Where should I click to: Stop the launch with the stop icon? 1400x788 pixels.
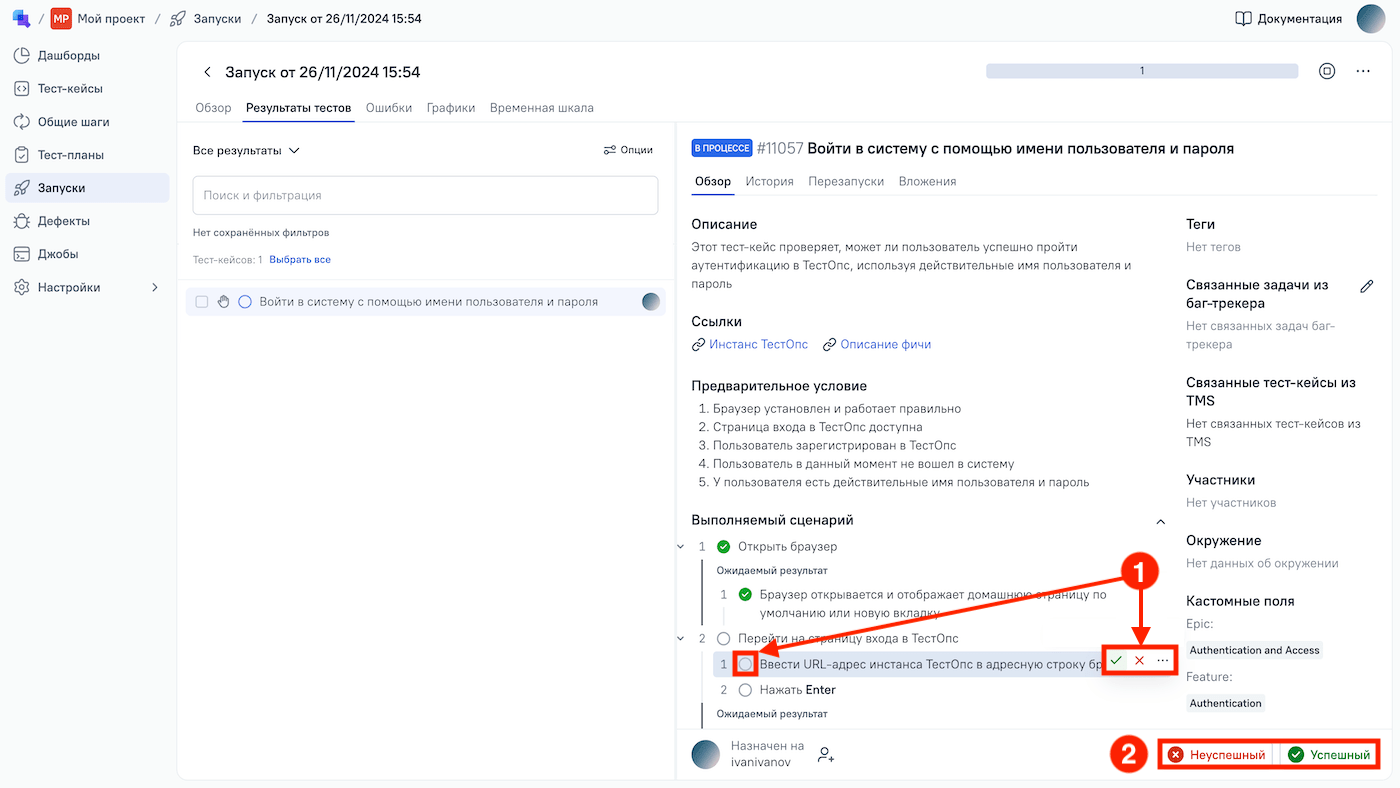(1327, 71)
